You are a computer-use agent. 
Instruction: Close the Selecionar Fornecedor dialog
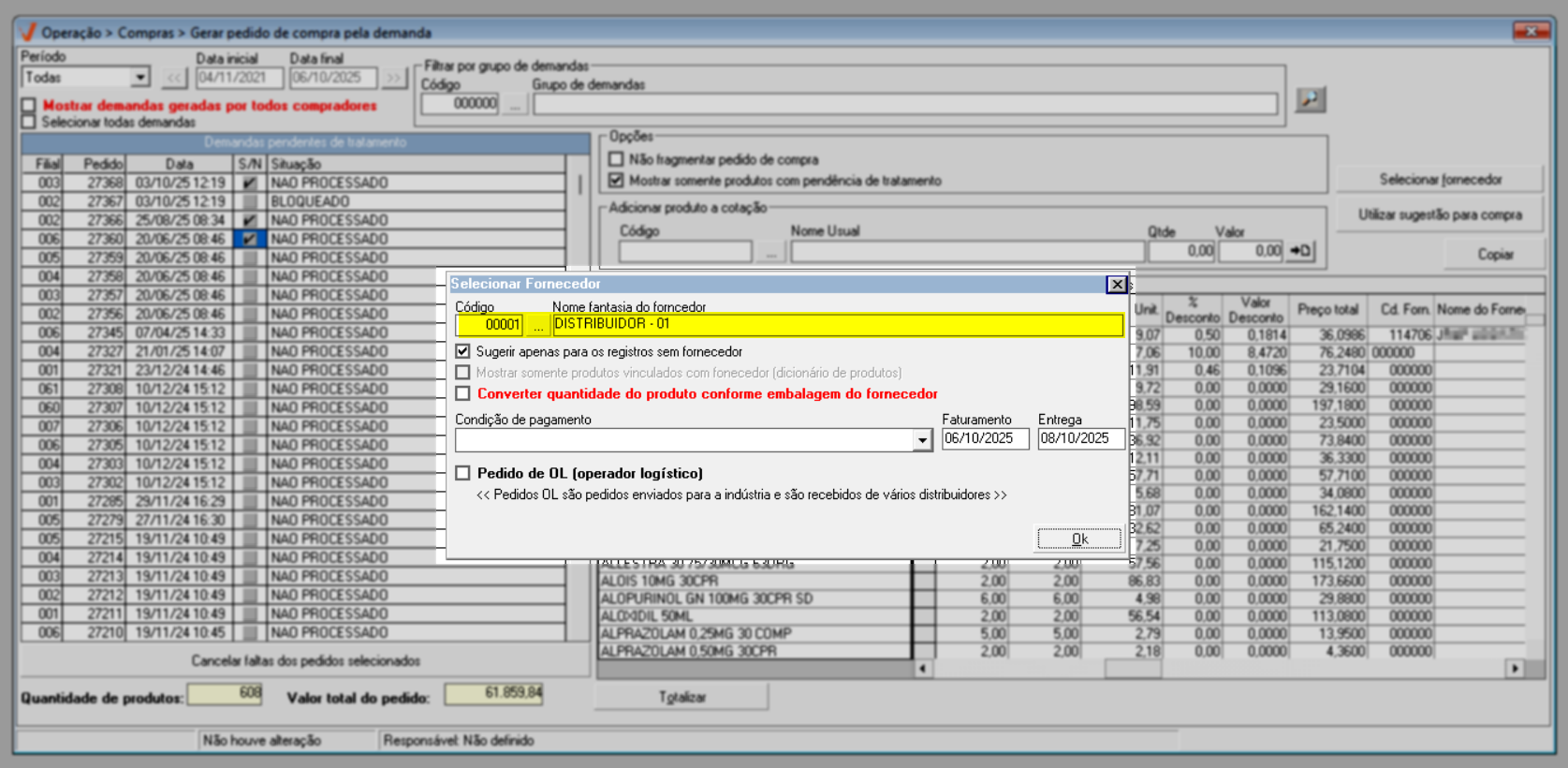pyautogui.click(x=1116, y=285)
